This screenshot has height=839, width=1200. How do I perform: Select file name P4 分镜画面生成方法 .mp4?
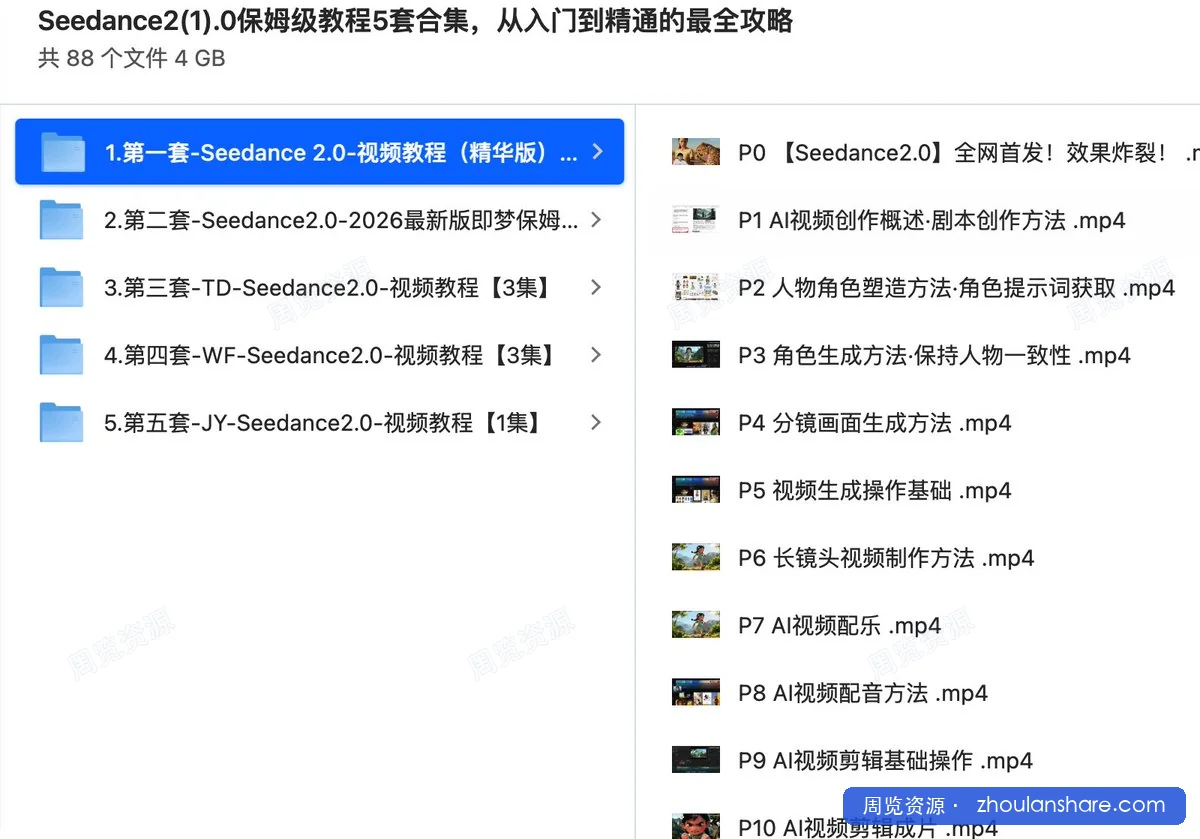(874, 423)
